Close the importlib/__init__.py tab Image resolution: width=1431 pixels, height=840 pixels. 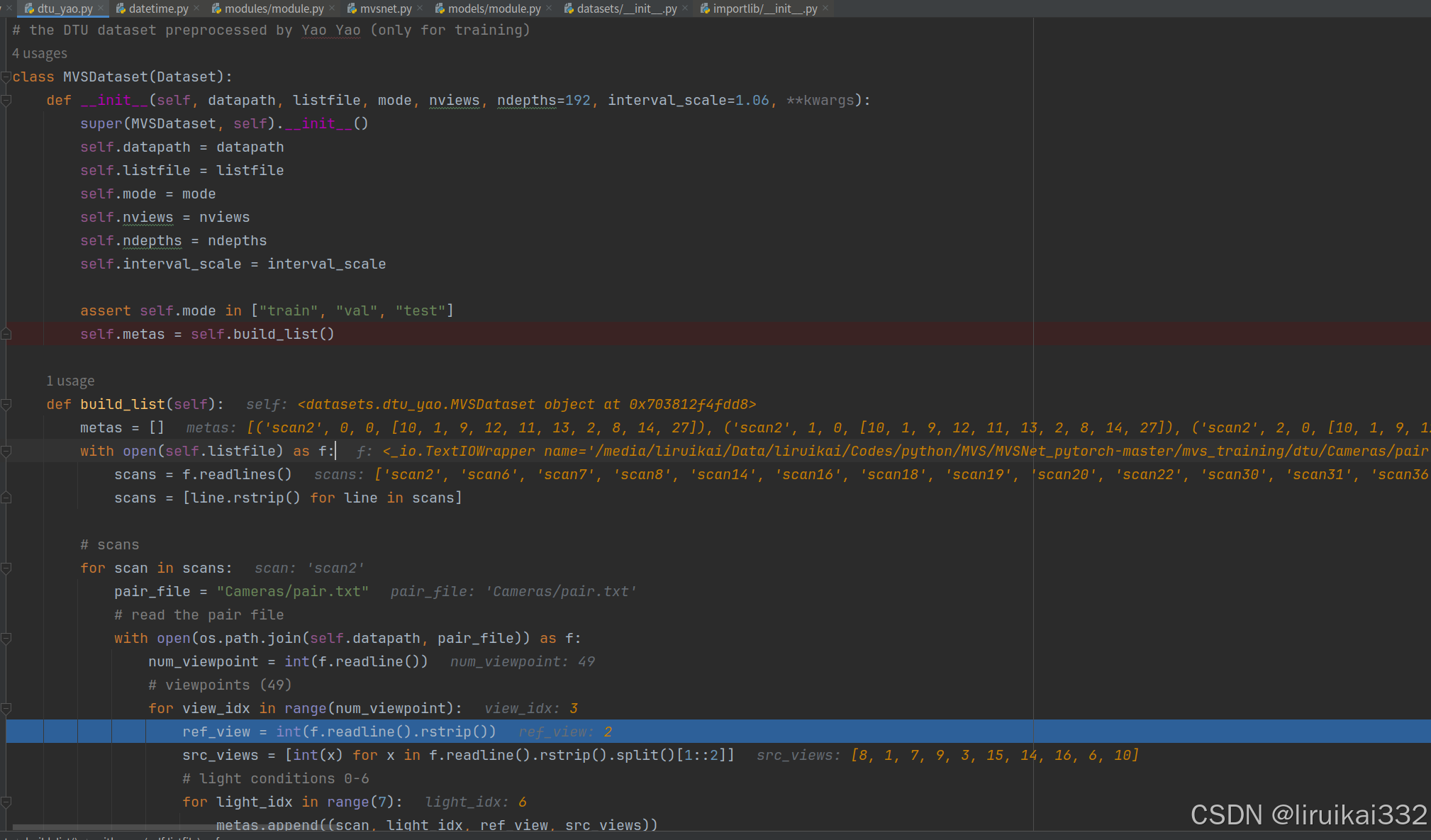825,9
